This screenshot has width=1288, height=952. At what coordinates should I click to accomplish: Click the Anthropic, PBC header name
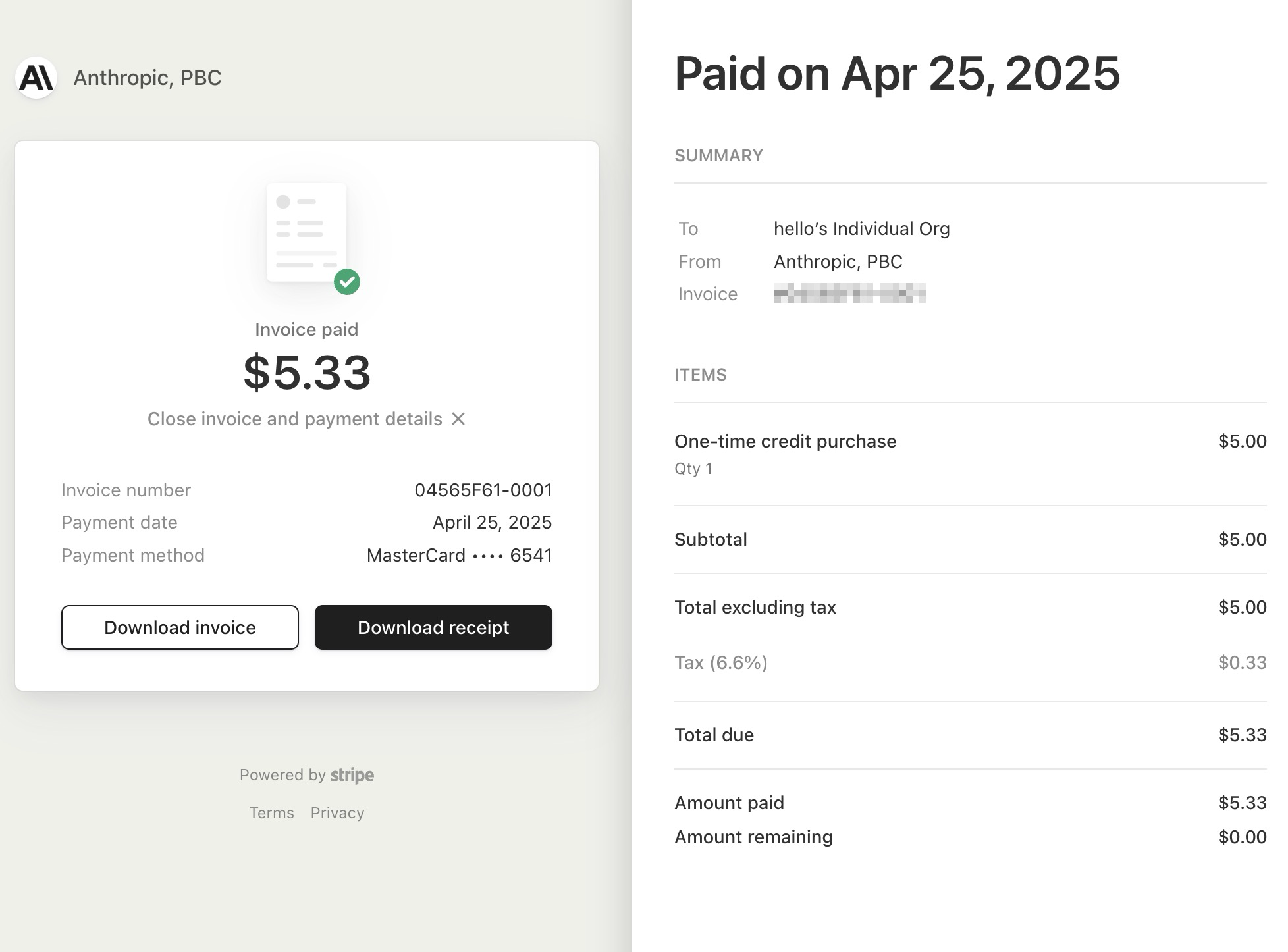click(148, 78)
